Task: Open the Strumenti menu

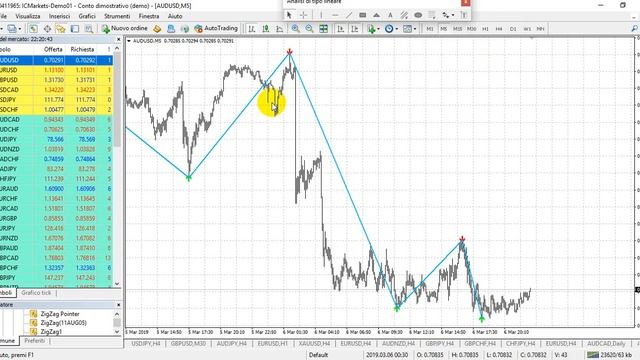Action: pyautogui.click(x=117, y=16)
